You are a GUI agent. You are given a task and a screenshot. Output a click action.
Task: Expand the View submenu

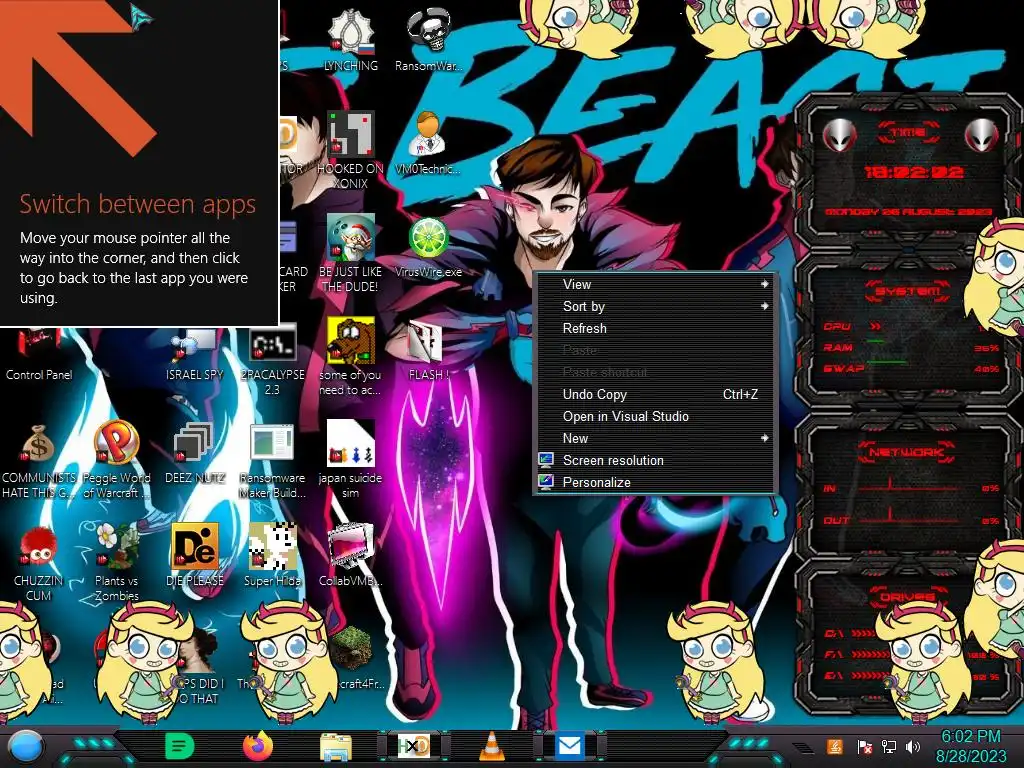coord(655,284)
